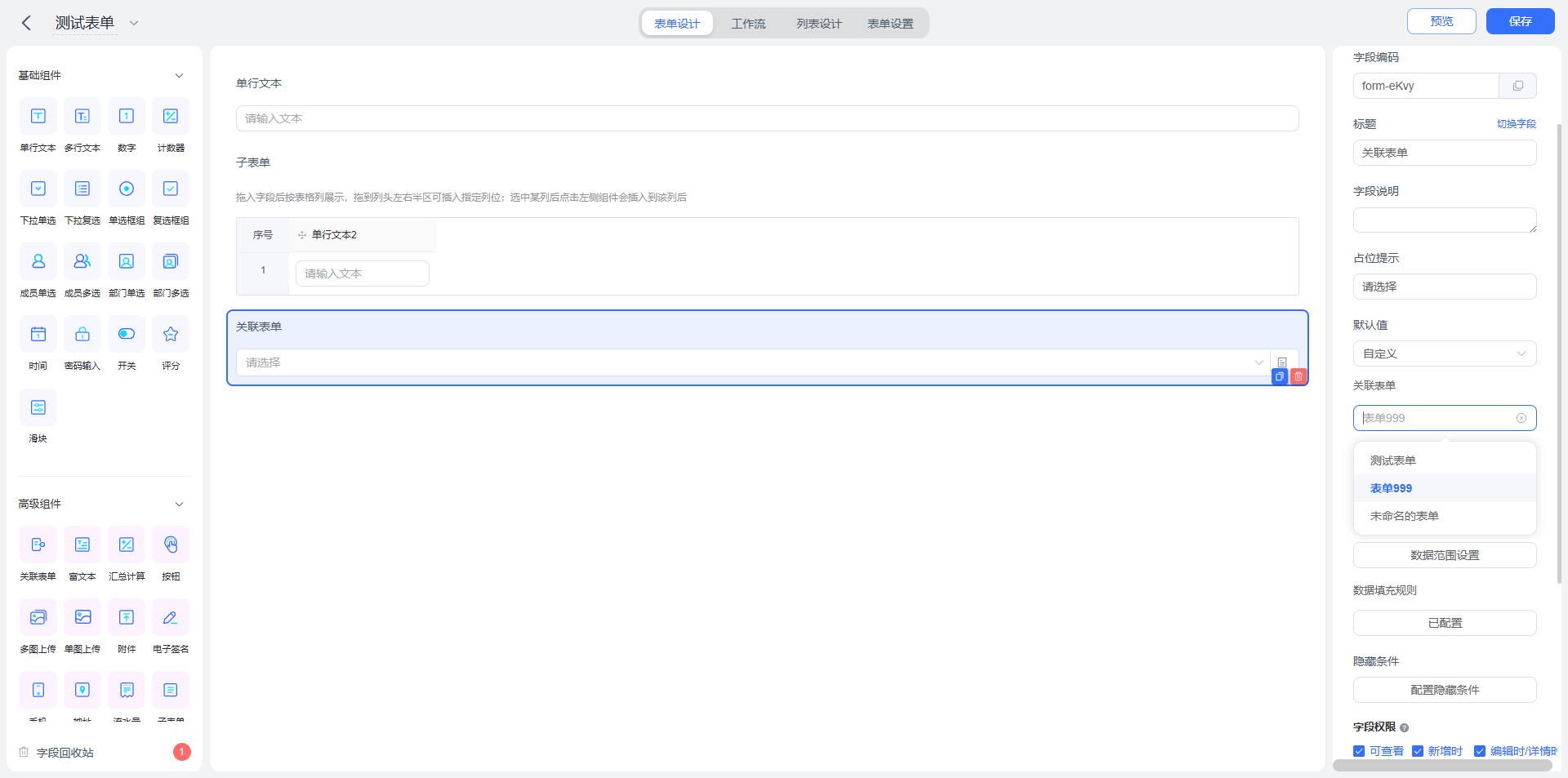Select the 单行文本 component icon
The image size is (1568, 778).
[x=38, y=116]
